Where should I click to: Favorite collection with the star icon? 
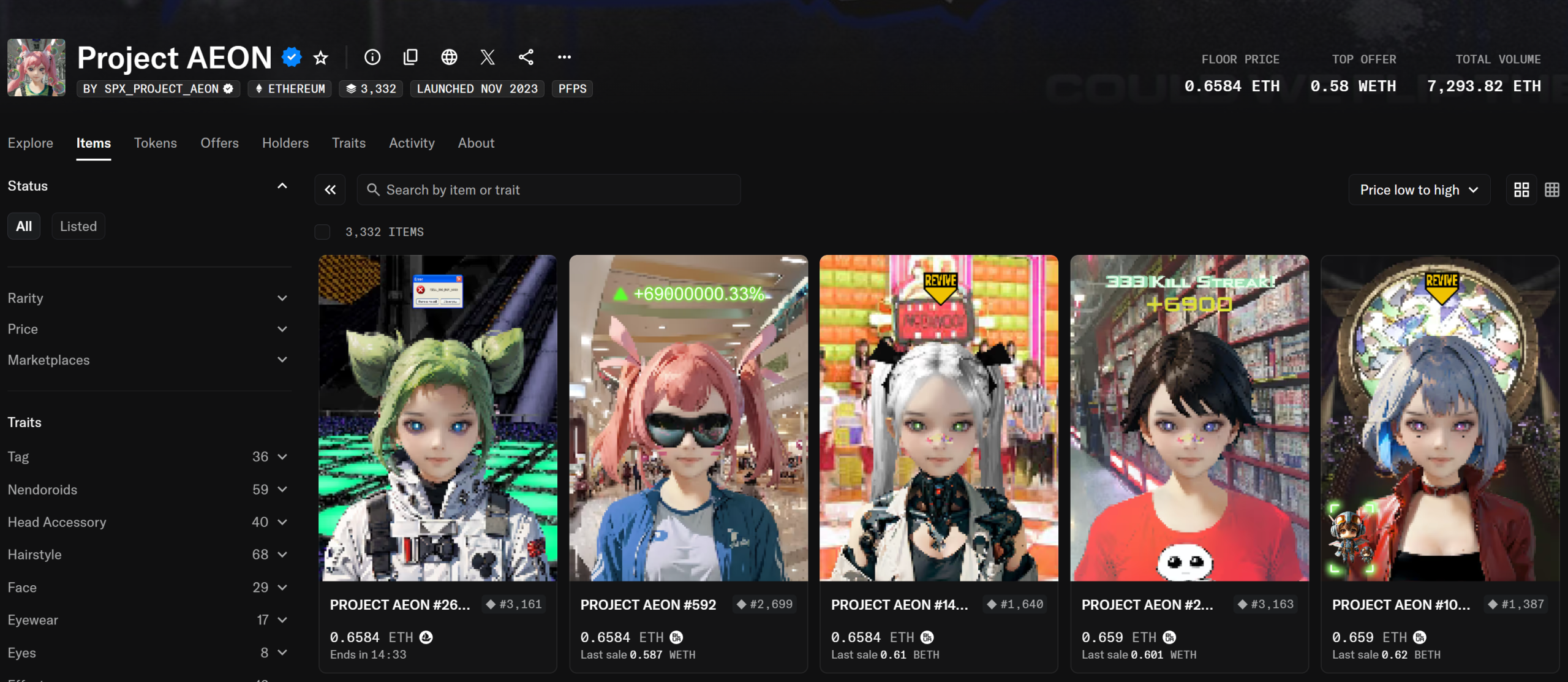click(320, 58)
